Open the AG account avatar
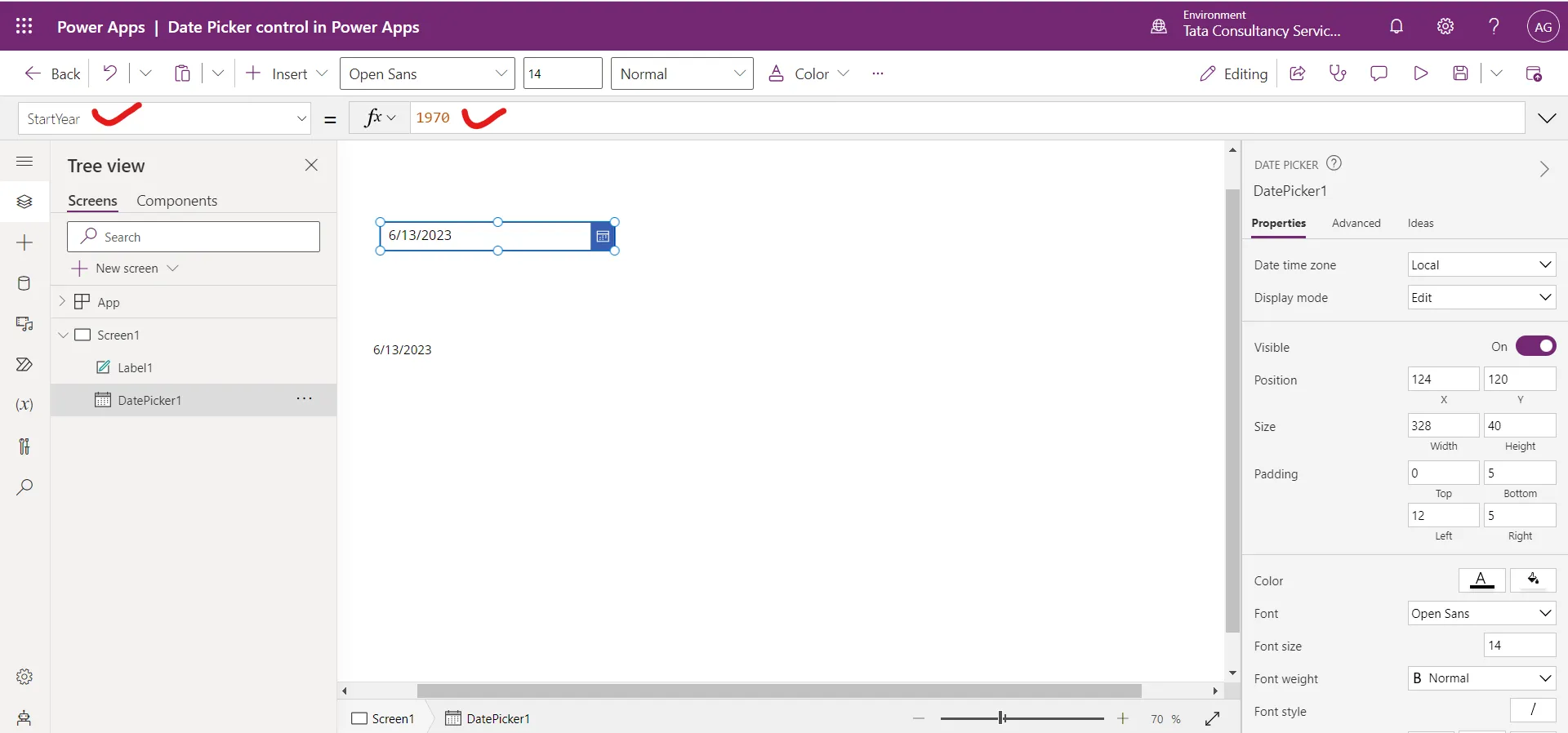Screen dimensions: 1568x733 1543,26
